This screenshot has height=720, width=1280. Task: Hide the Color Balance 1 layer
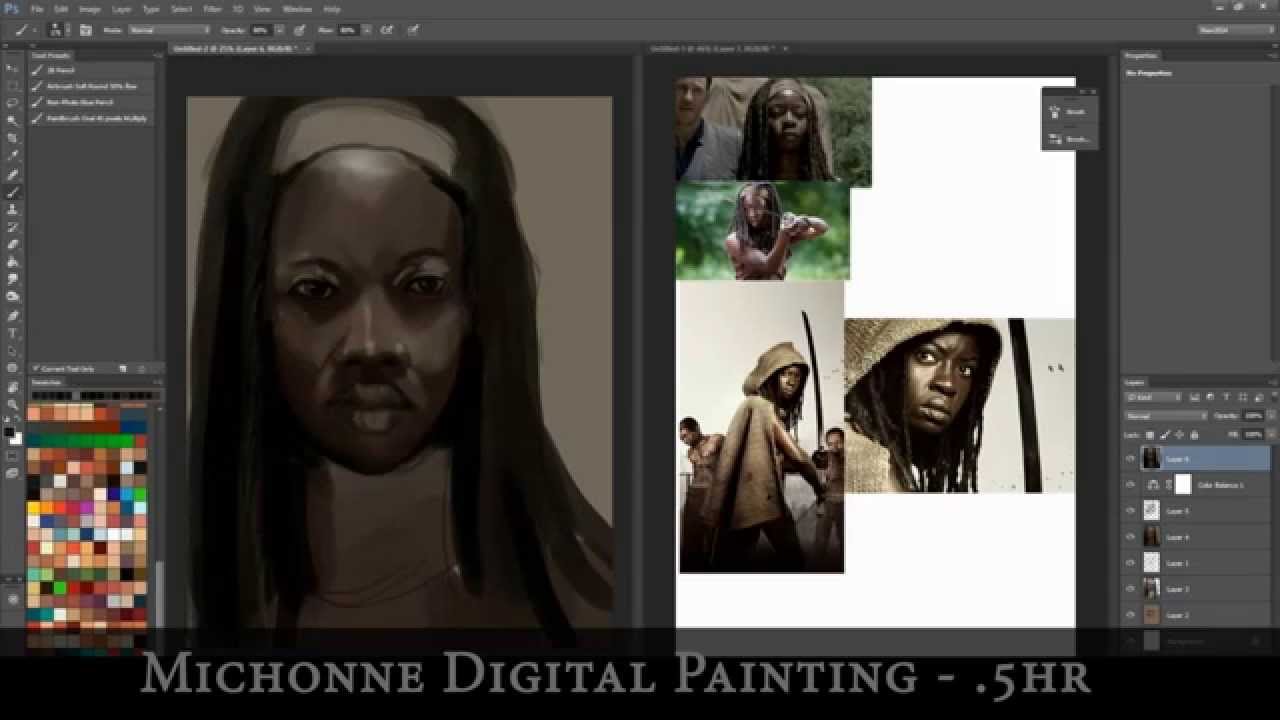(1131, 485)
